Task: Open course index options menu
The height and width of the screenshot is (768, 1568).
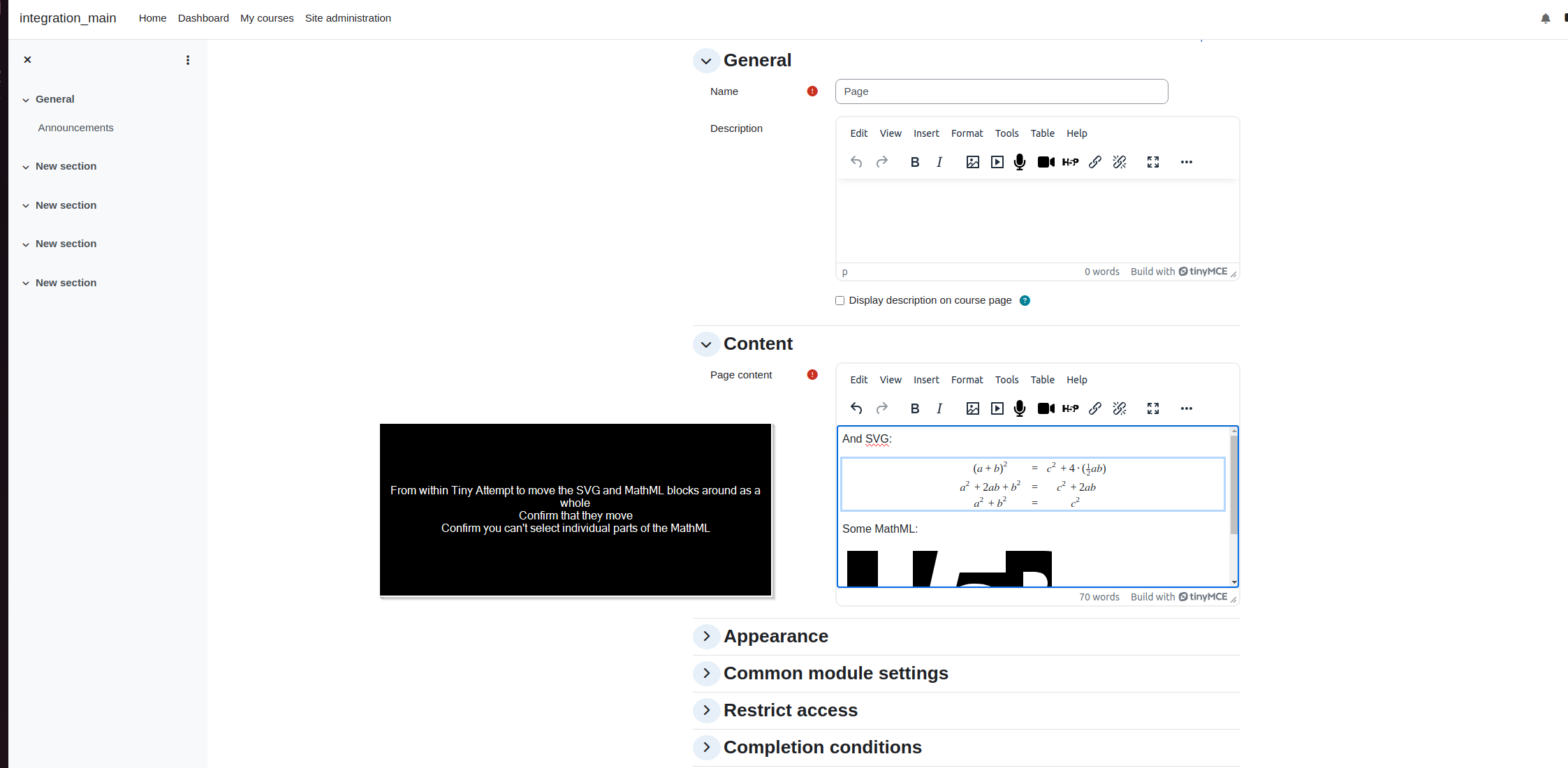Action: coord(188,60)
